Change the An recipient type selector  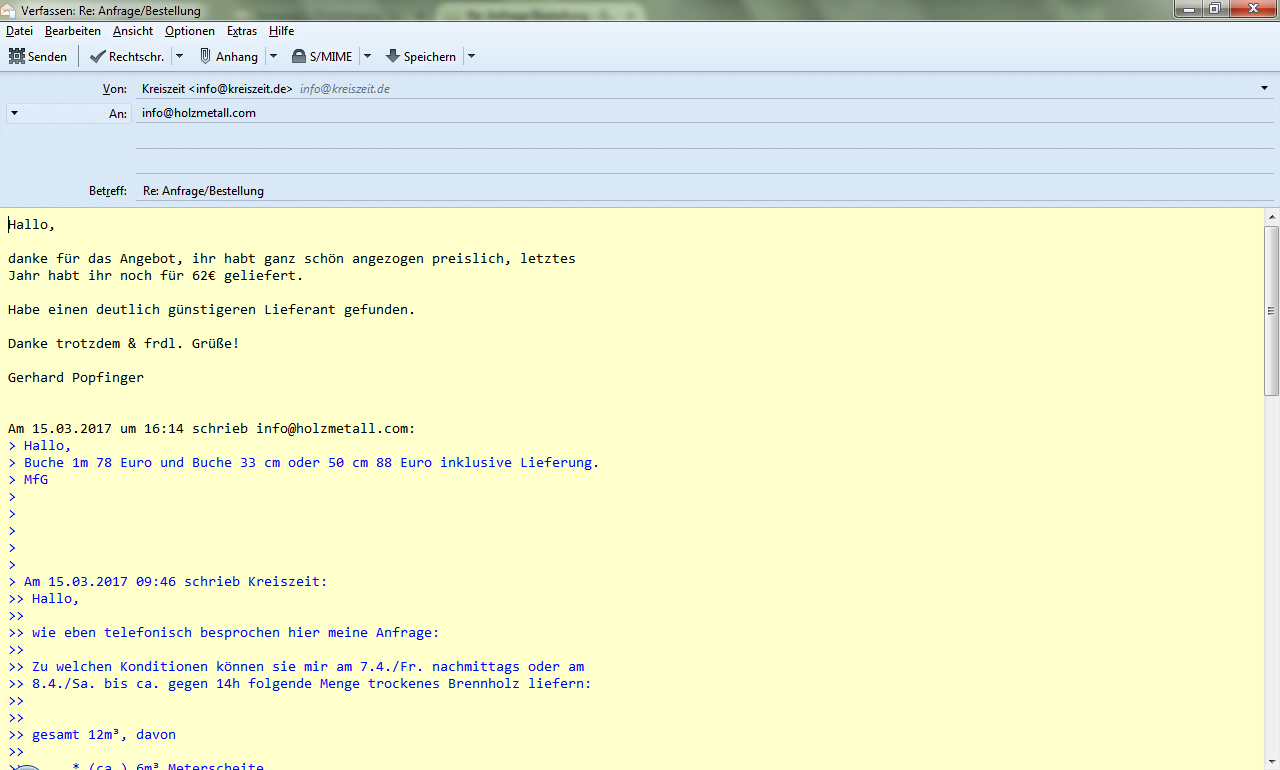tap(14, 113)
